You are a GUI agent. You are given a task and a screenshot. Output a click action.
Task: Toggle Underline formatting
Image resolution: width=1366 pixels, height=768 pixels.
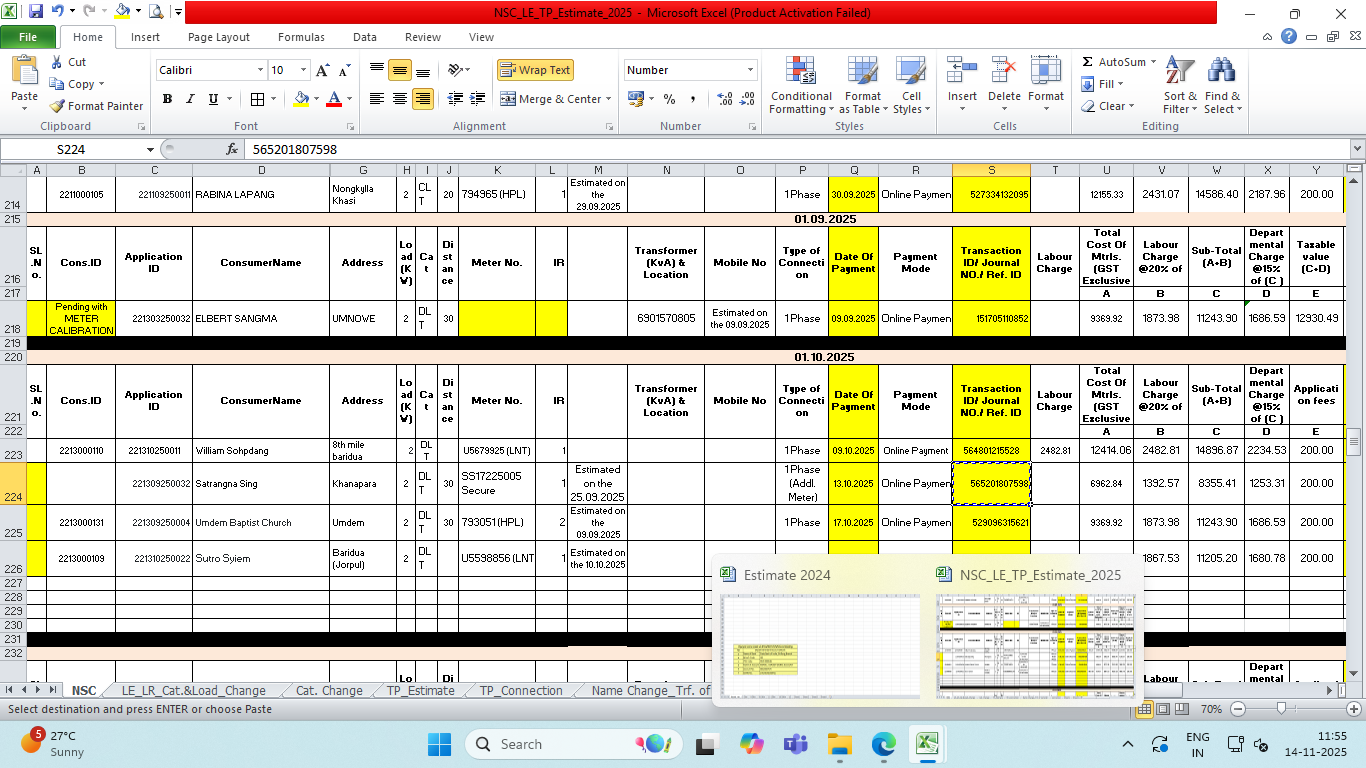[213, 99]
